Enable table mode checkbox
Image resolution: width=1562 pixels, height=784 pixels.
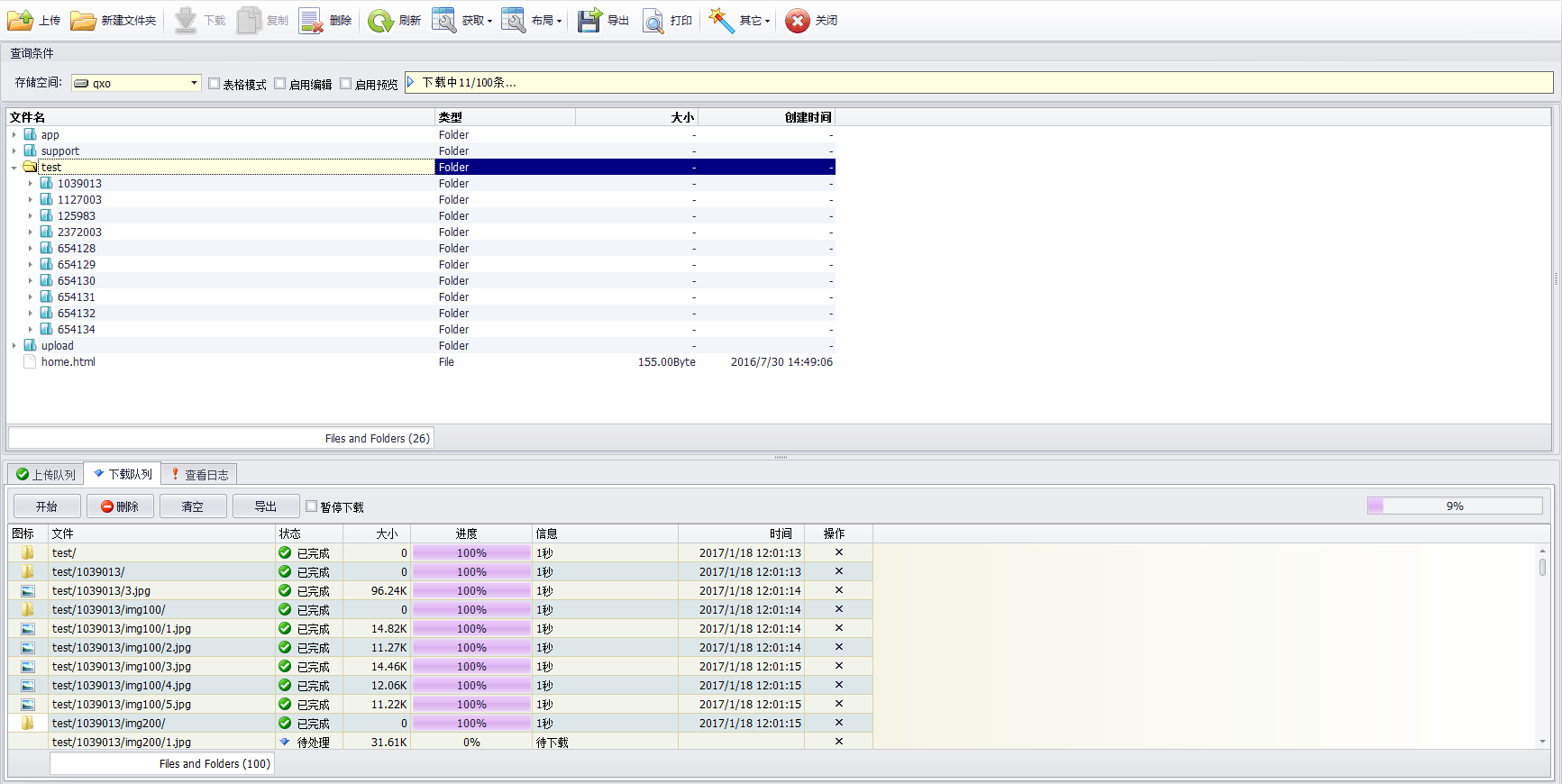coord(214,84)
